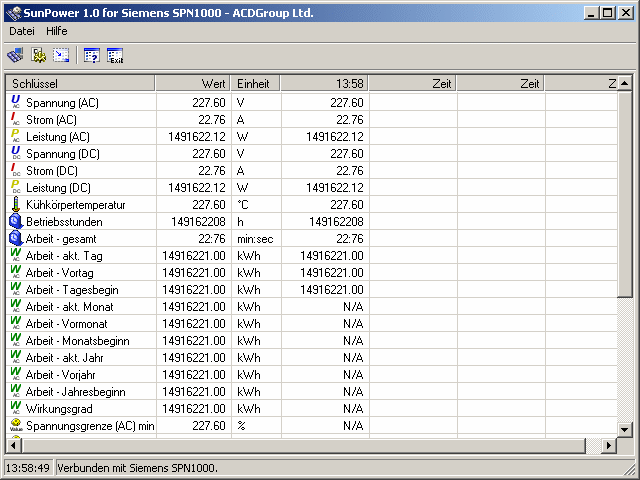Open the help question-mark toolbar icon
640x480 pixels.
(x=92, y=56)
